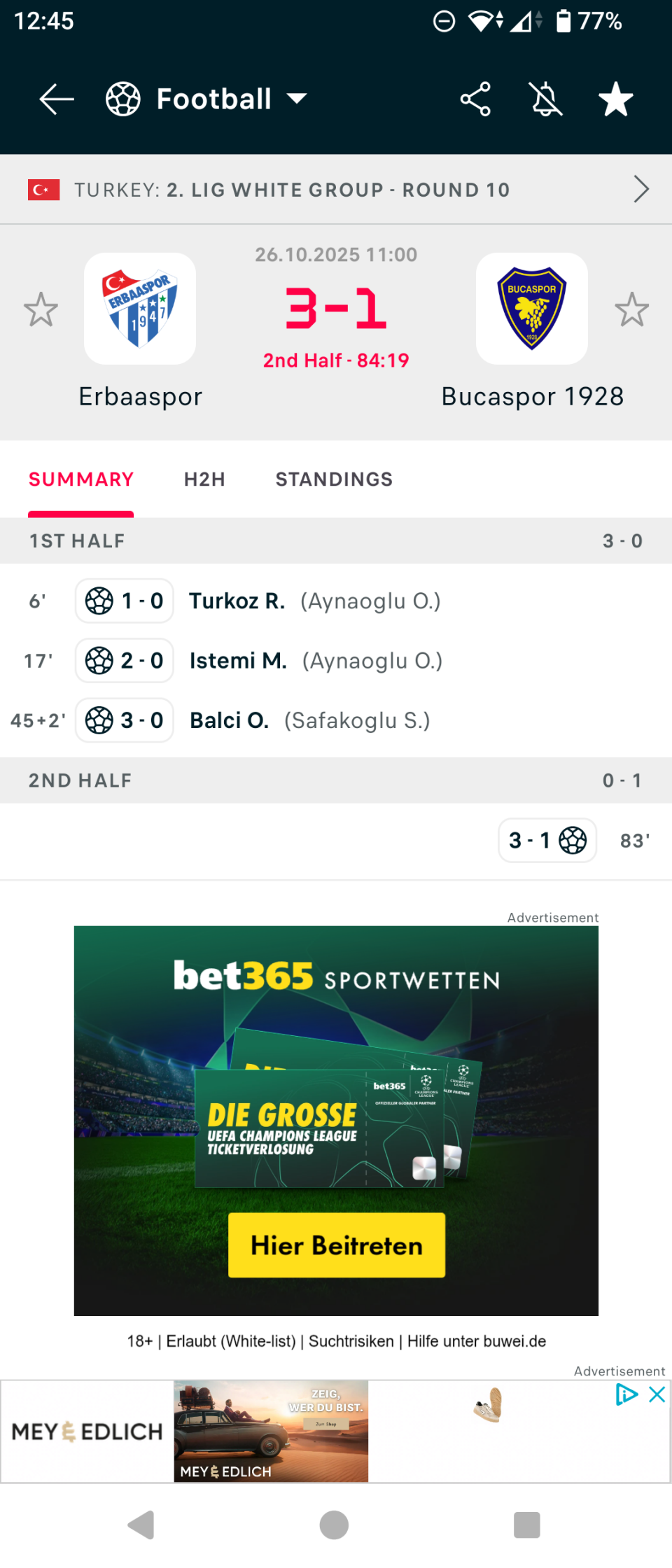The height and width of the screenshot is (1568, 672).
Task: Toggle match notifications bell
Action: pyautogui.click(x=546, y=99)
